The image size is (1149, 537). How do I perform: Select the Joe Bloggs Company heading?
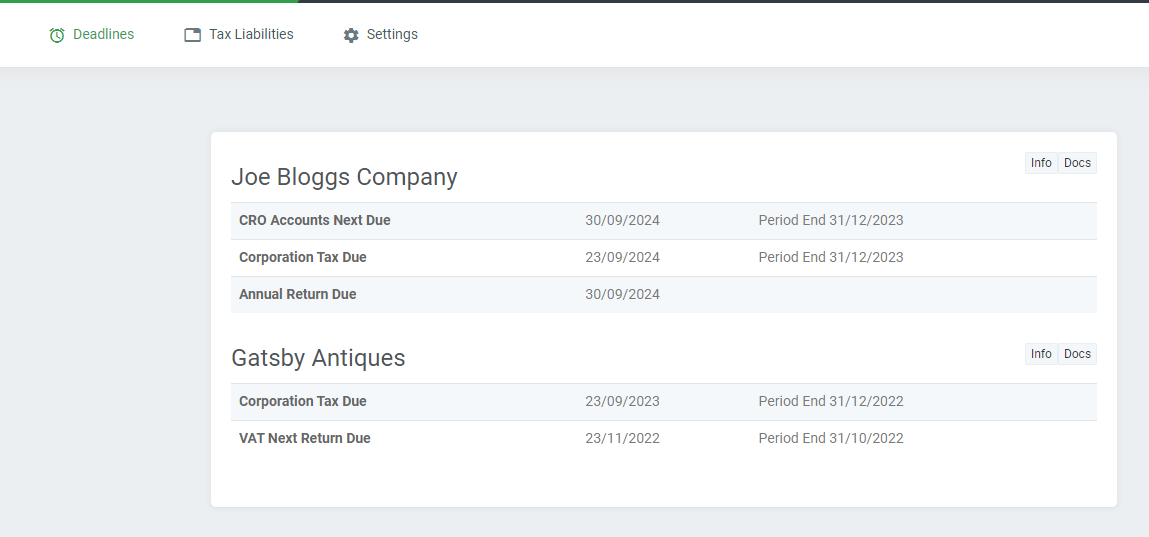(x=344, y=177)
